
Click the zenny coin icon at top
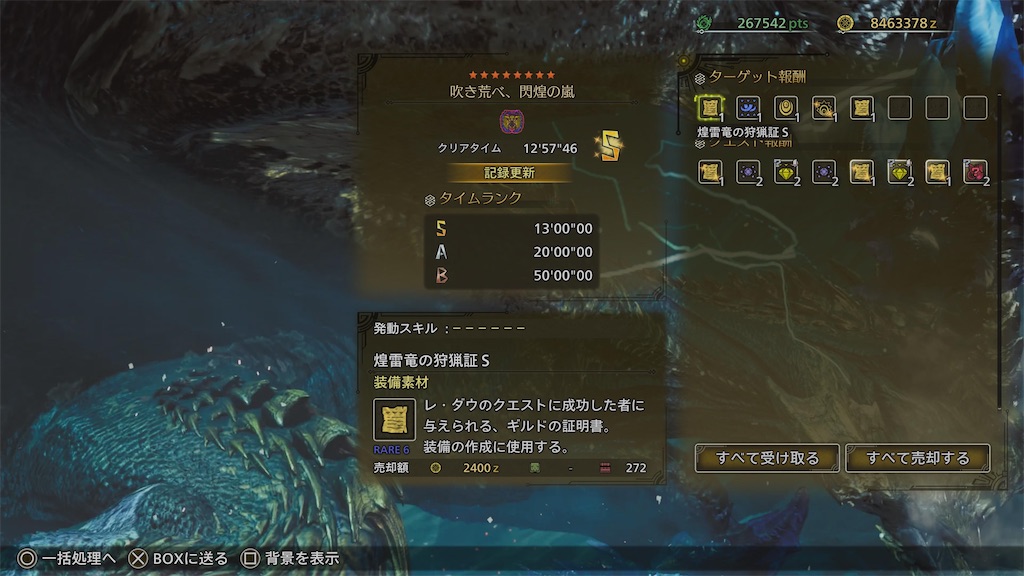(x=845, y=24)
